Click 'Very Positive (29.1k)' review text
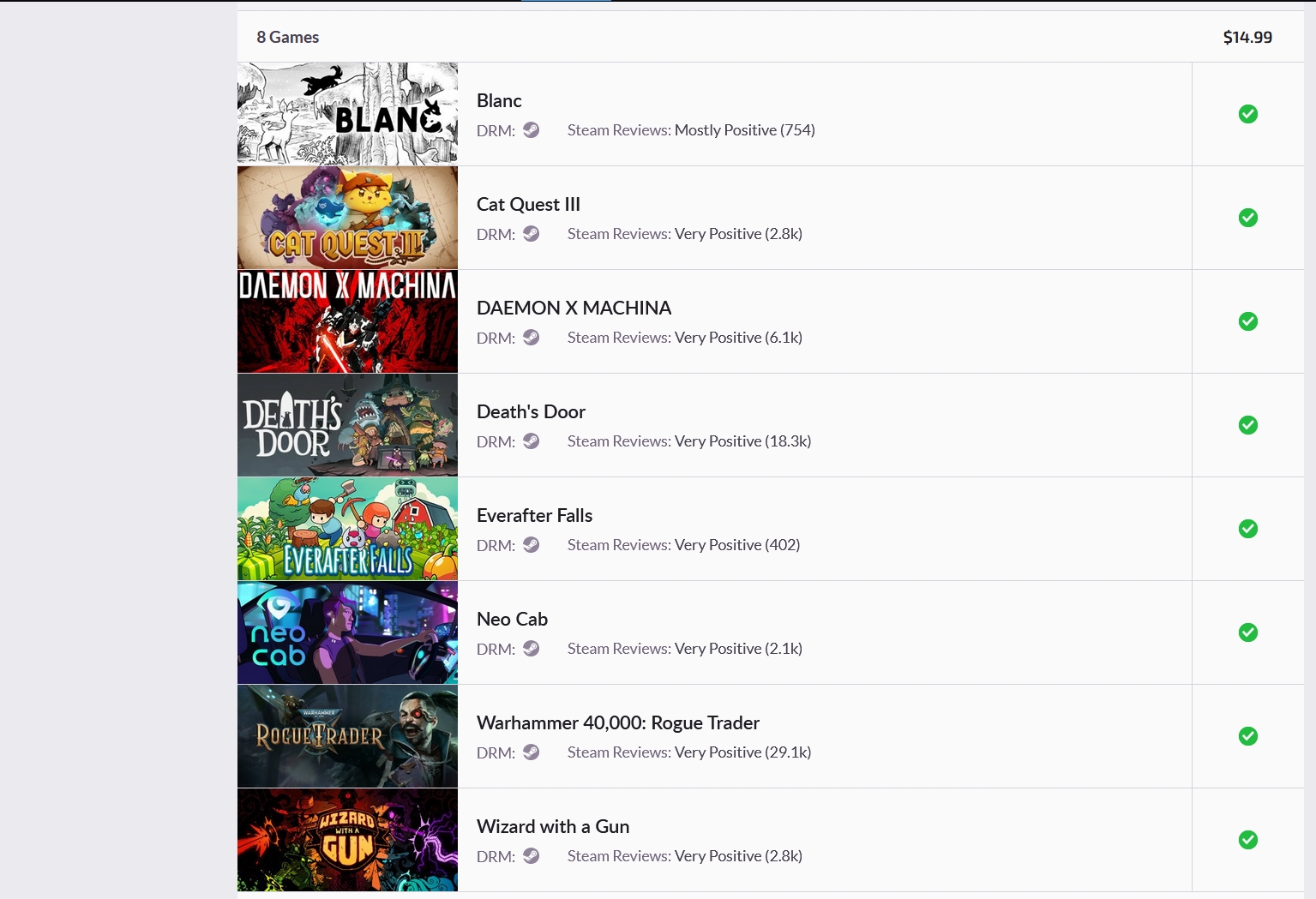Viewport: 1316px width, 899px height. pos(742,752)
